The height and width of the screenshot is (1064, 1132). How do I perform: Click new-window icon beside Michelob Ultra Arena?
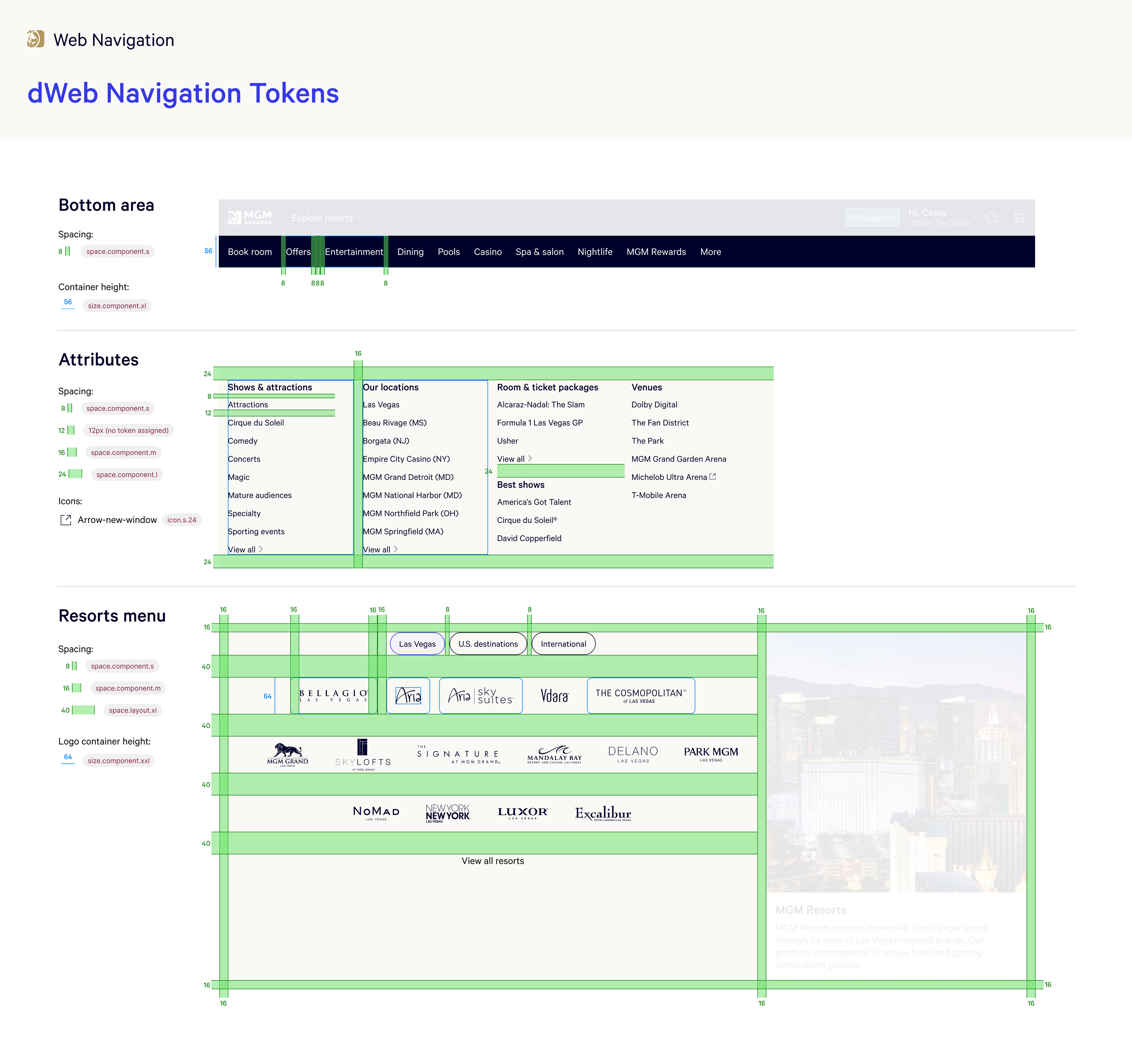712,476
